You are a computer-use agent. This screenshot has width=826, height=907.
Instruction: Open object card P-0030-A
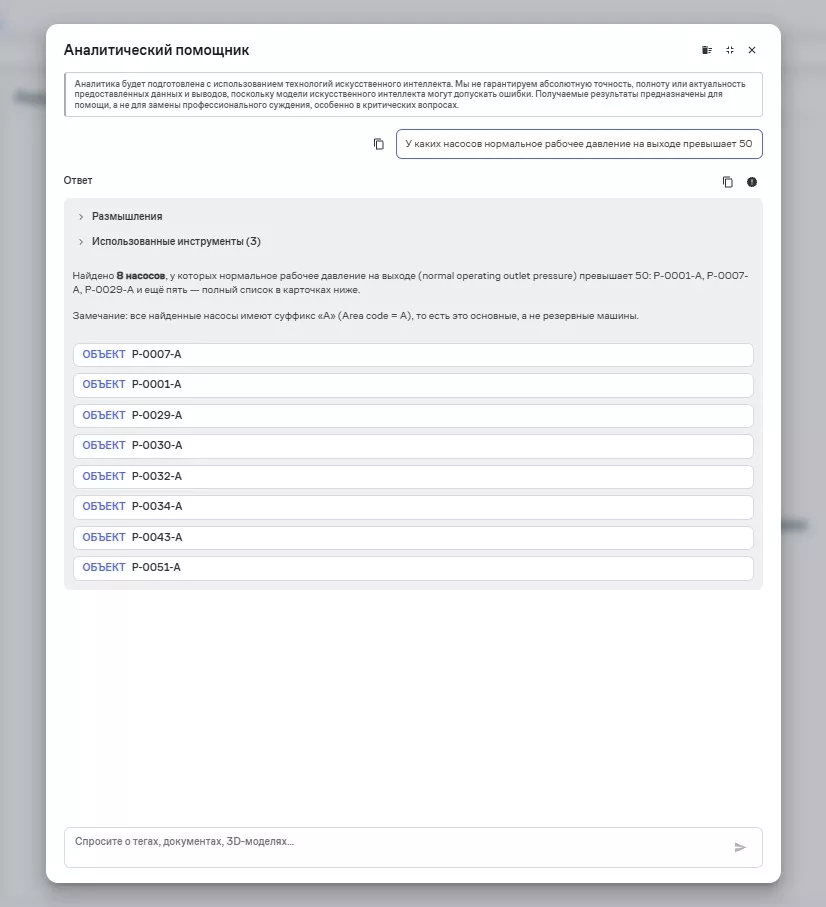pos(413,446)
